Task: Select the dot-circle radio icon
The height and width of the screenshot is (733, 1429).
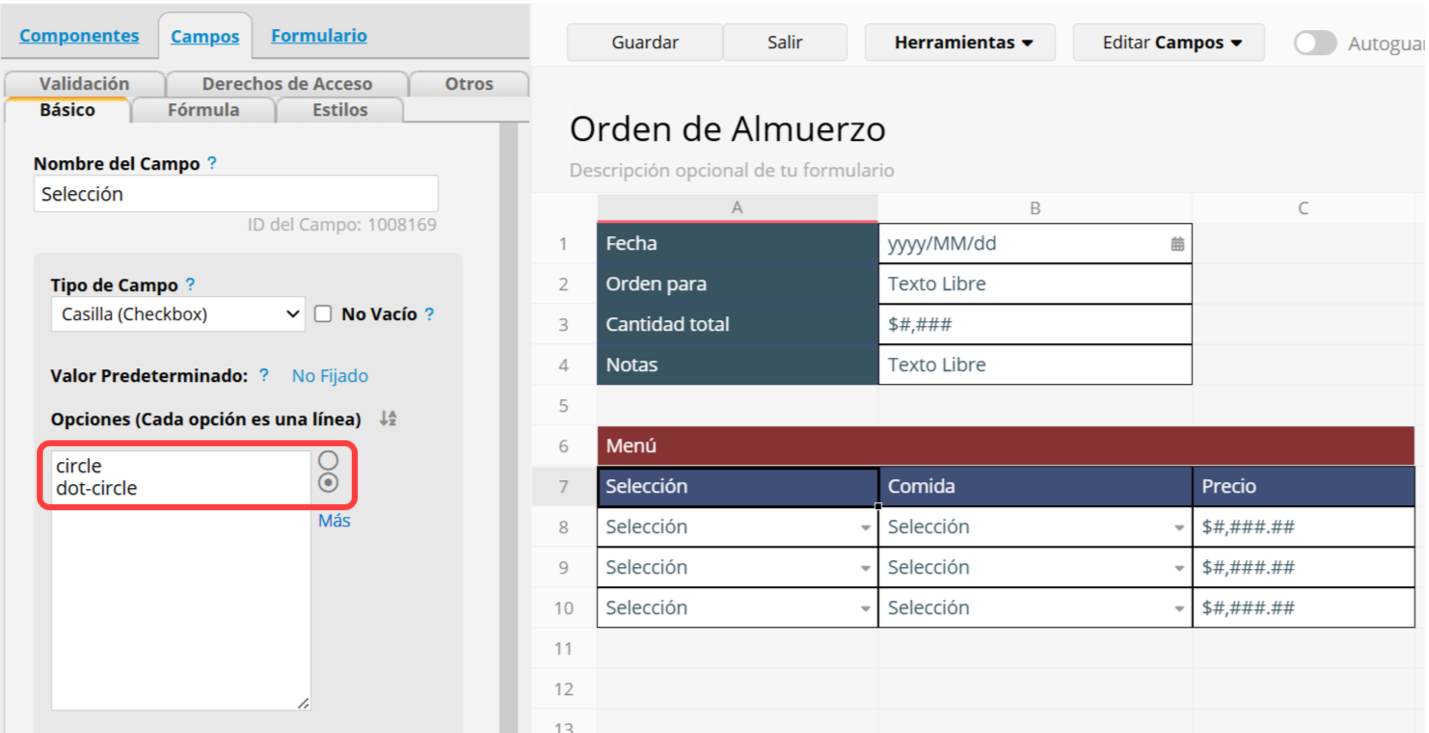Action: [328, 483]
